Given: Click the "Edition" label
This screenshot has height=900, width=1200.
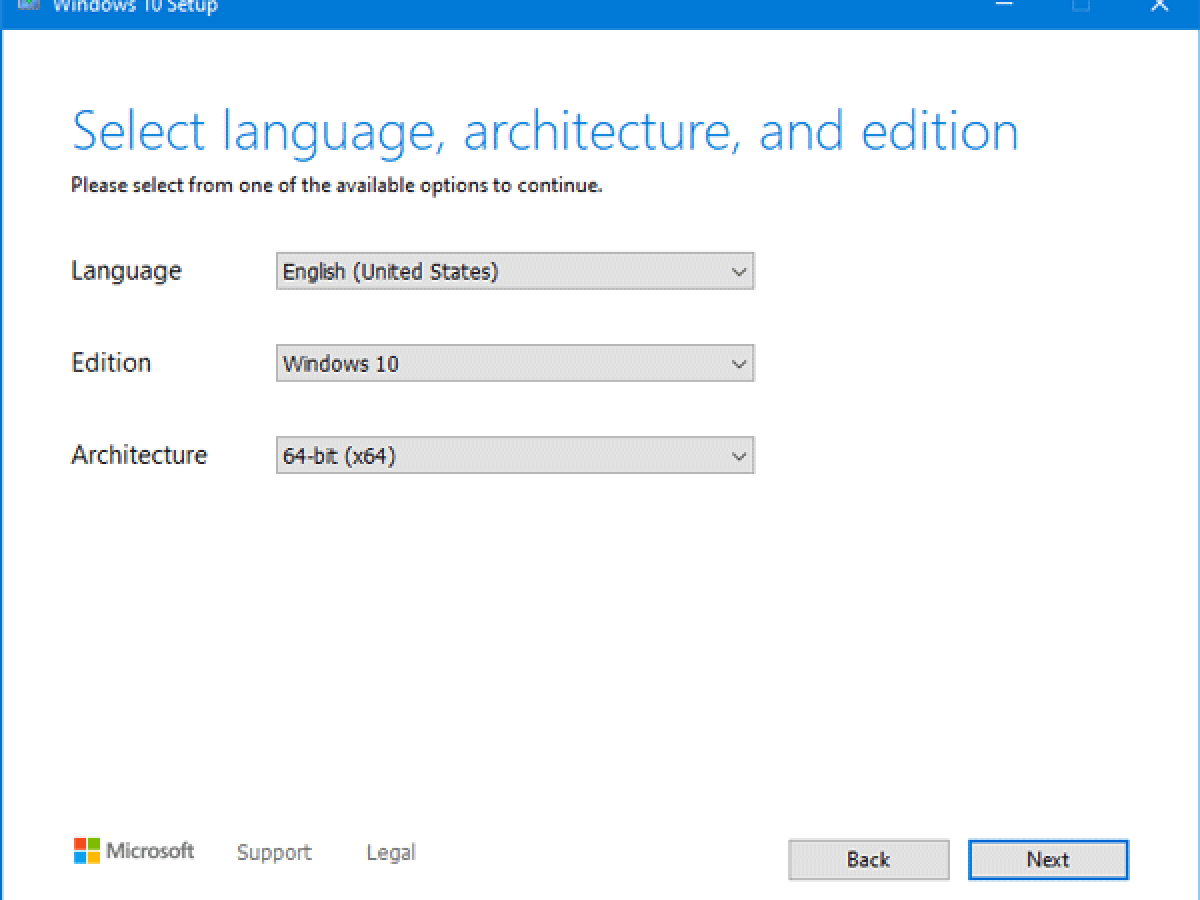Looking at the screenshot, I should 111,362.
